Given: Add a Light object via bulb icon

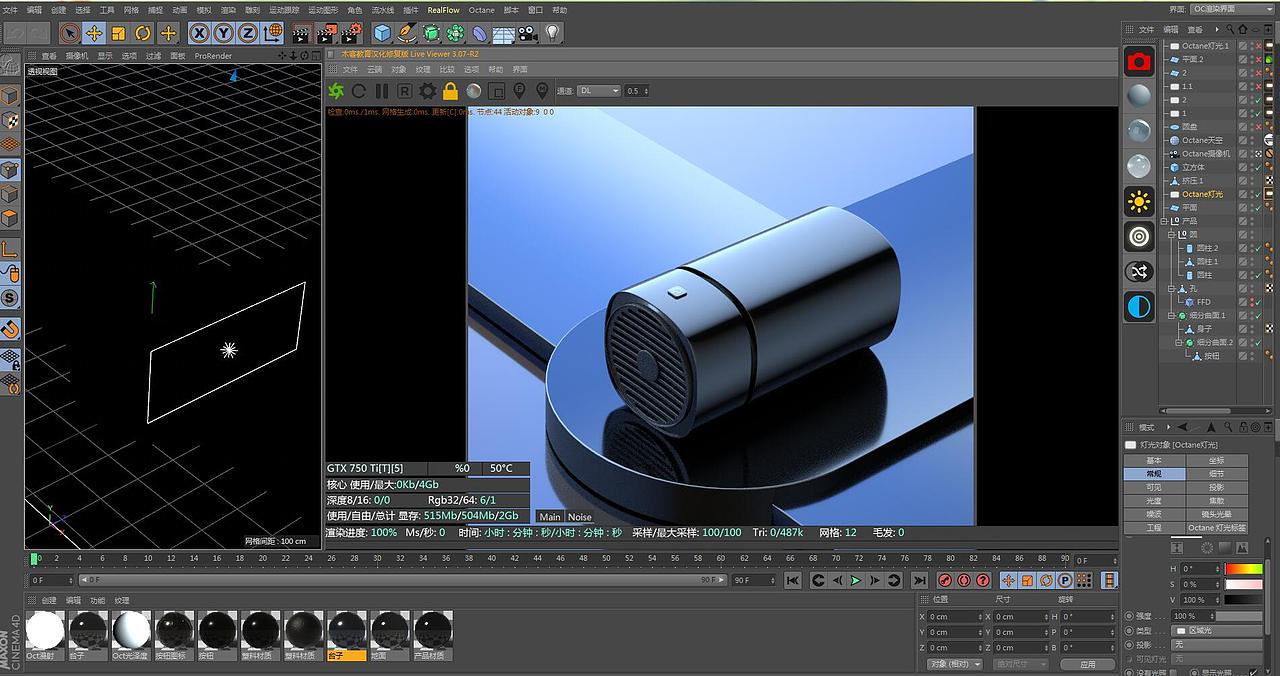Looking at the screenshot, I should tap(552, 33).
